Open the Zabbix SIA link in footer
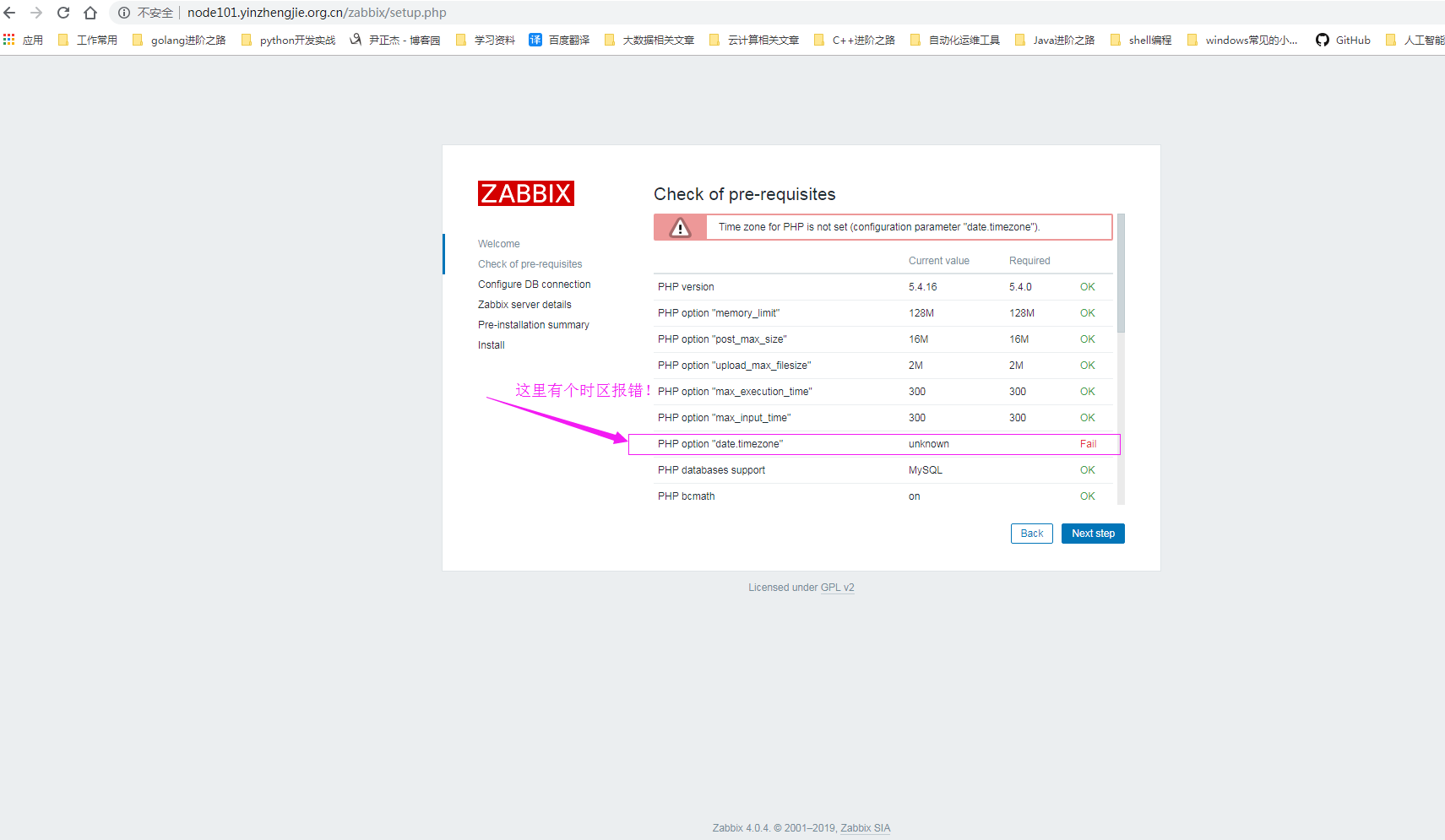This screenshot has height=840, width=1445. (x=865, y=828)
